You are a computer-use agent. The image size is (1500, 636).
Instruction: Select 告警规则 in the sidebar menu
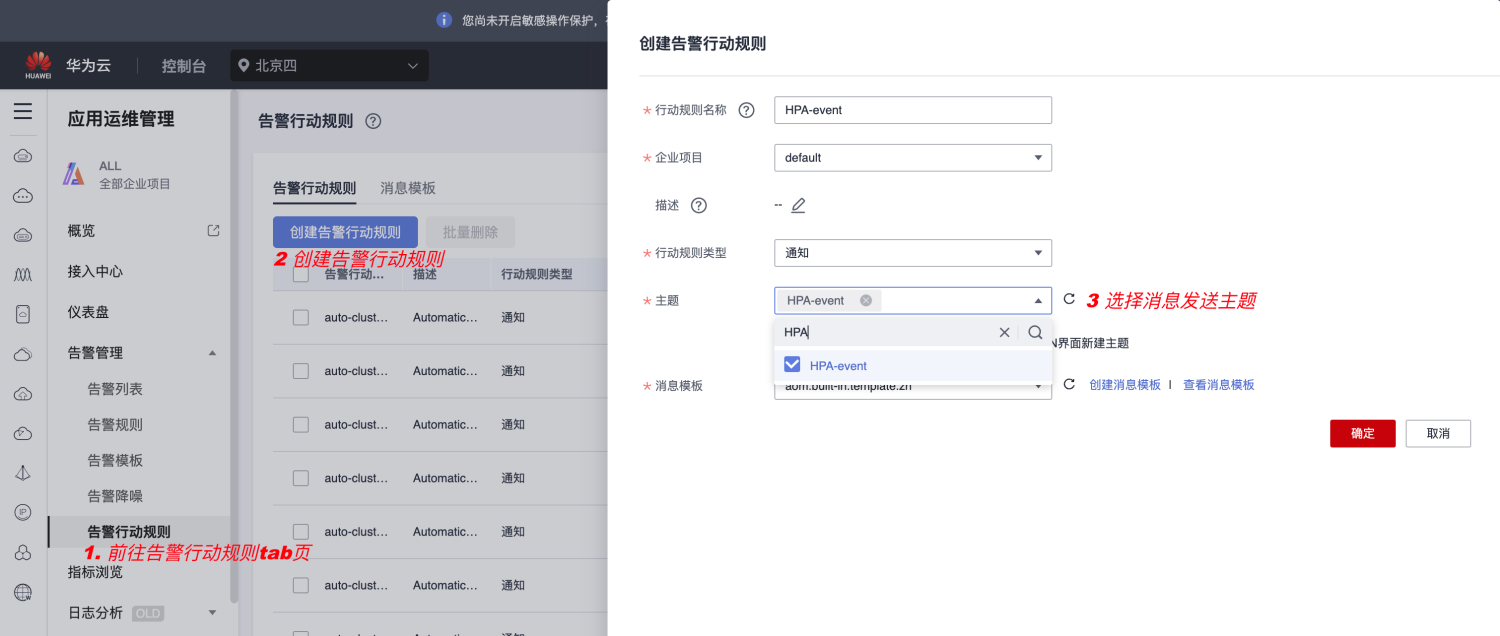[115, 425]
